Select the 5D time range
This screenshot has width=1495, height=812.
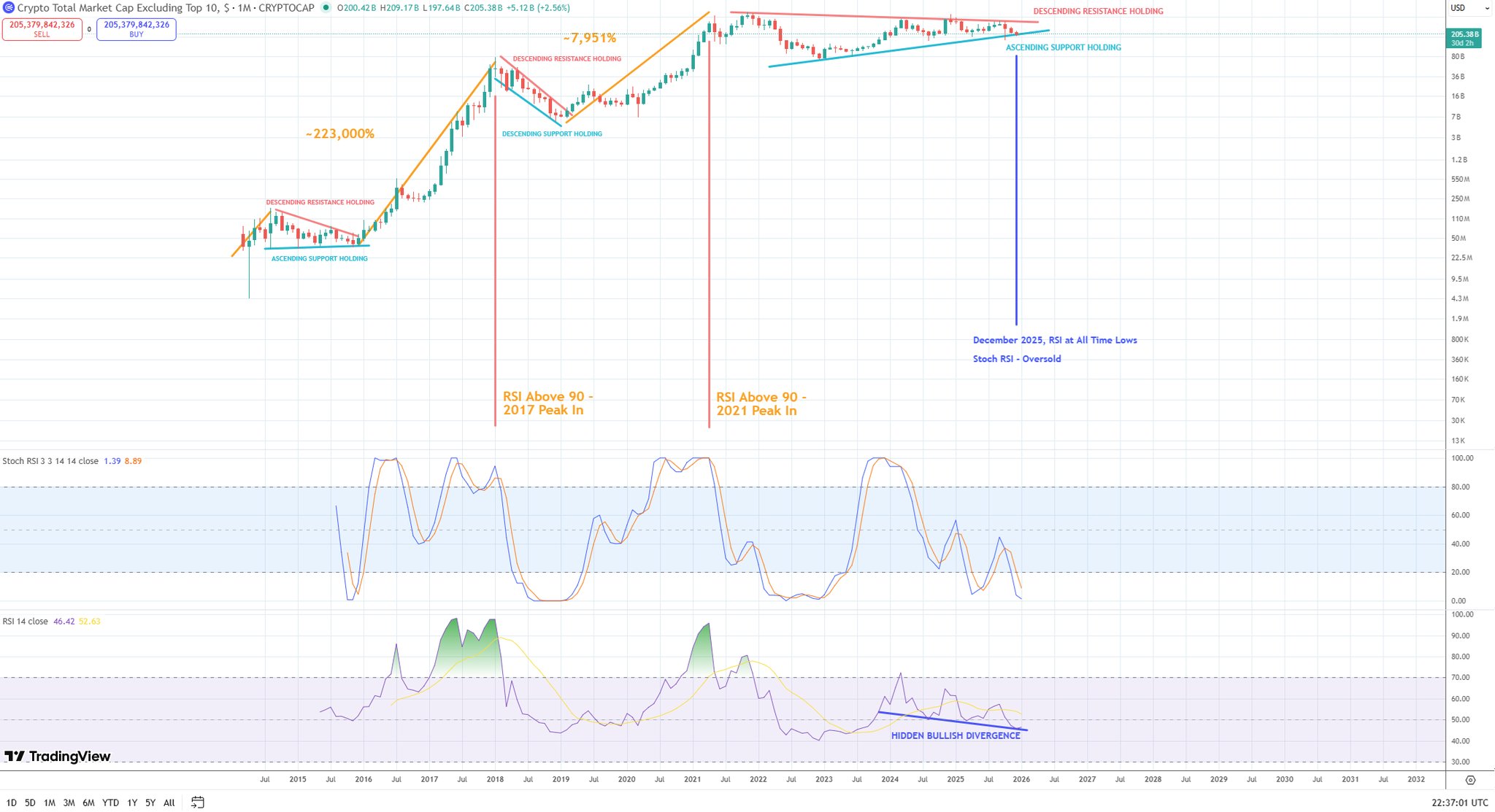tap(30, 803)
